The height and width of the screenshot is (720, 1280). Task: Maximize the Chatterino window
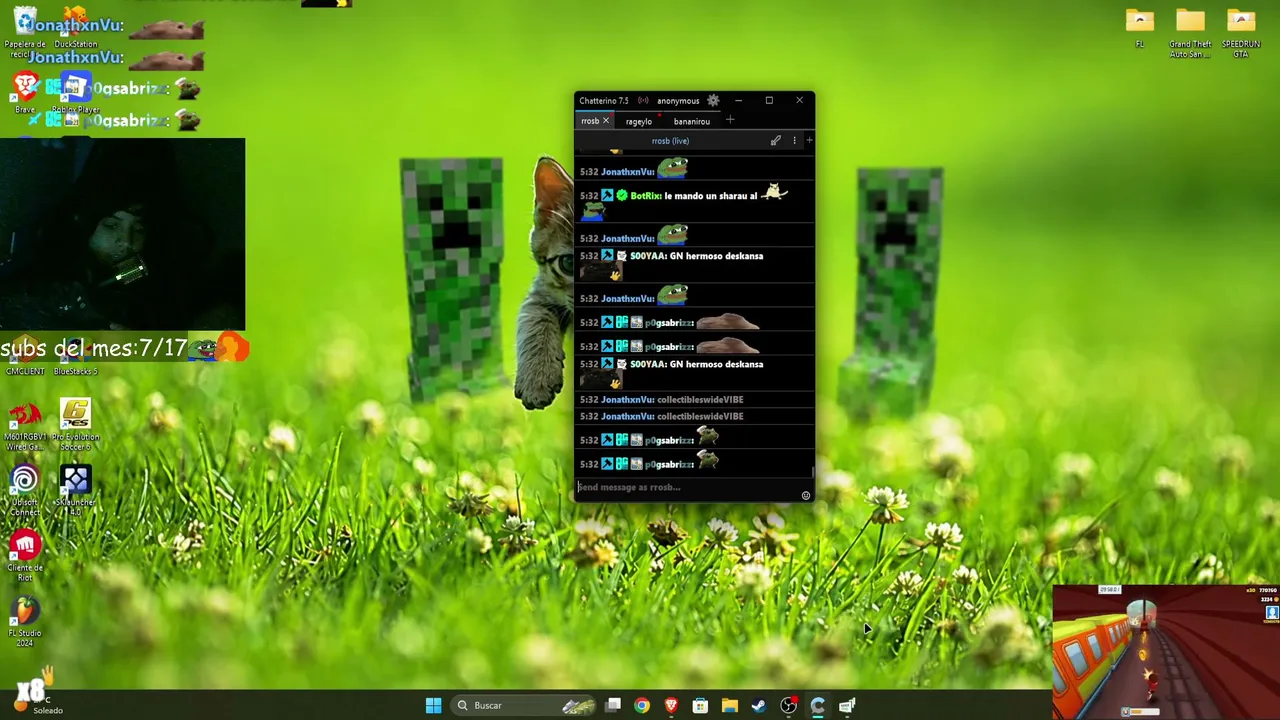(769, 100)
